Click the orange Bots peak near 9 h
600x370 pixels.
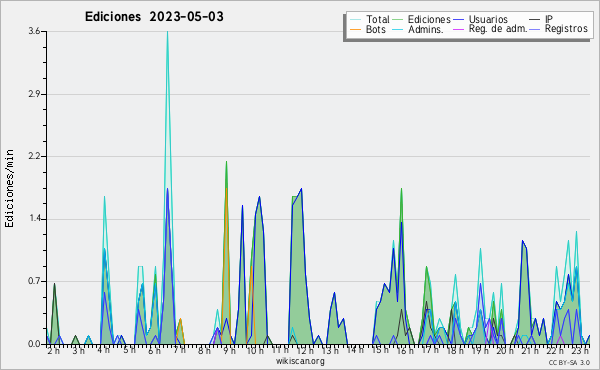point(226,188)
